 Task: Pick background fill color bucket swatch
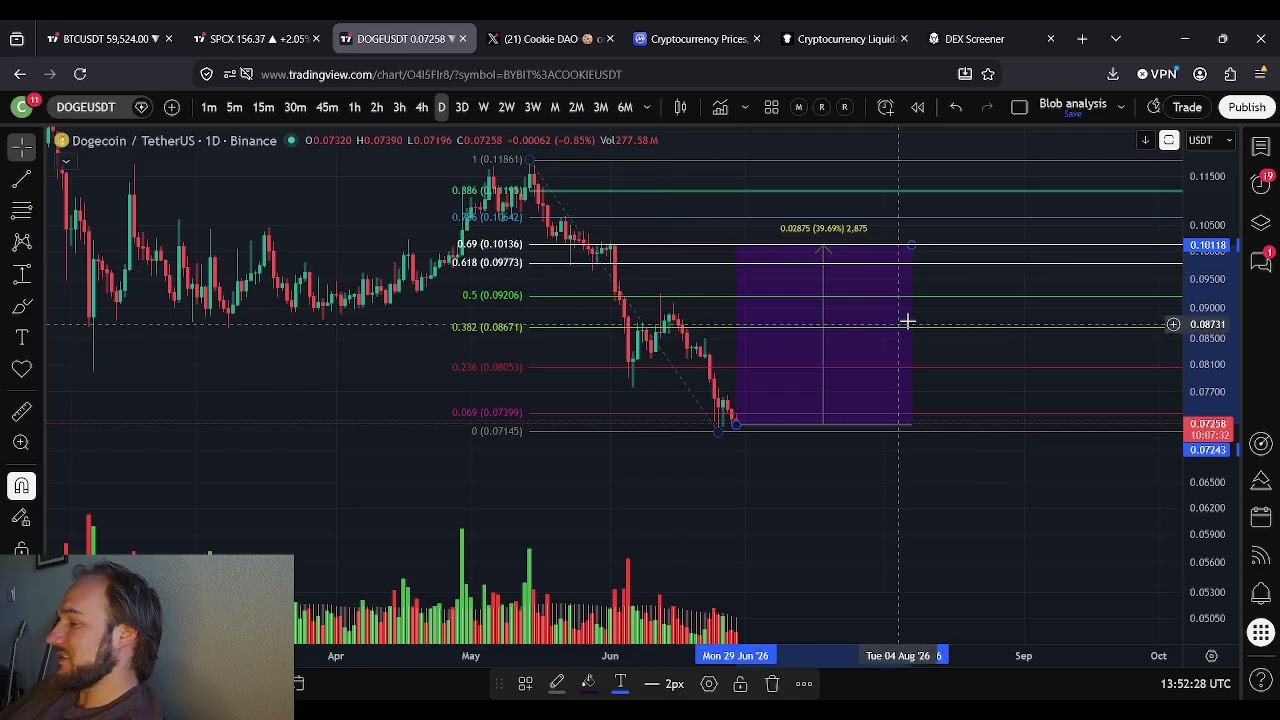[588, 684]
